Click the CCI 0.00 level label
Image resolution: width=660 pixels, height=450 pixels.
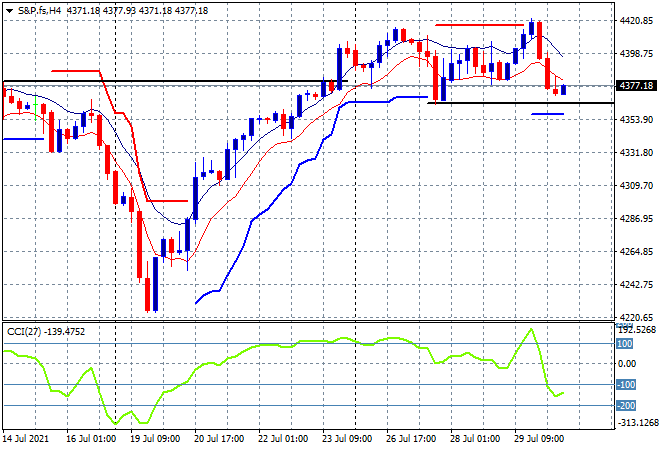click(627, 364)
